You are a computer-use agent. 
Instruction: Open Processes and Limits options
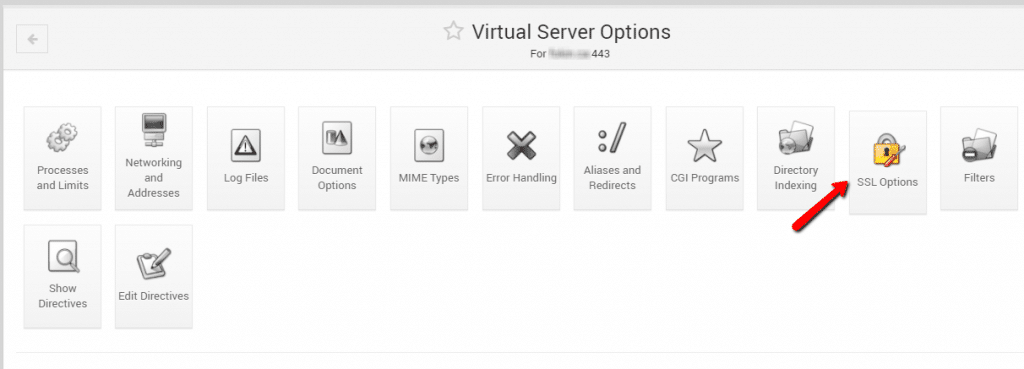(63, 159)
